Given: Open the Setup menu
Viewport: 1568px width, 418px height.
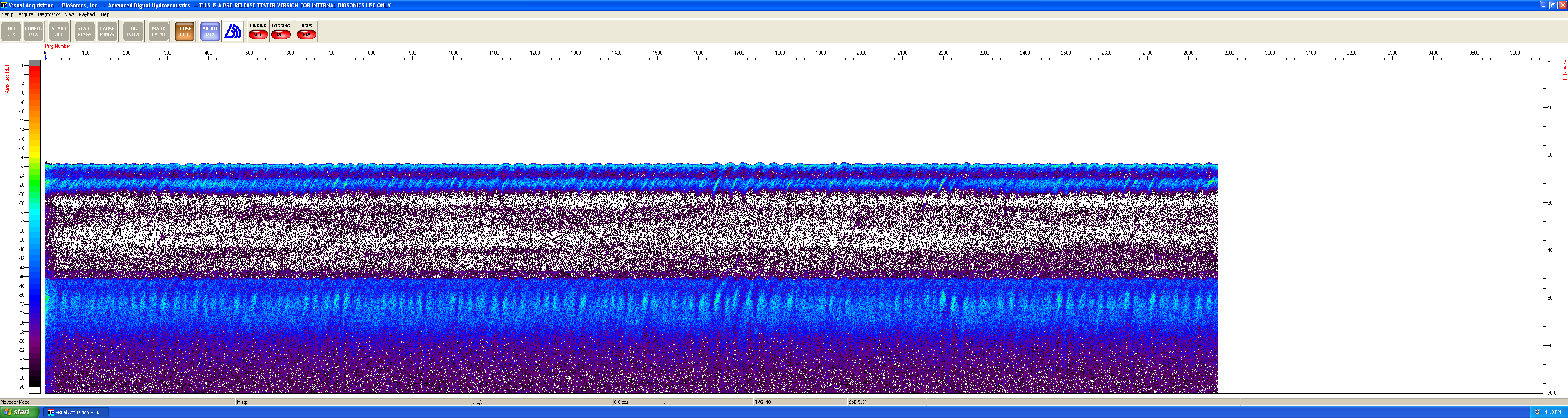Looking at the screenshot, I should click(x=8, y=14).
